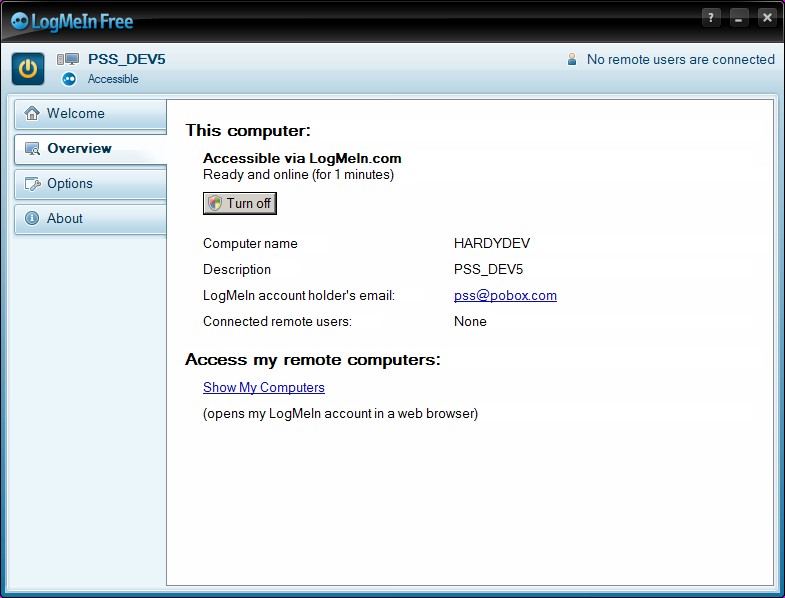Close the LogMeIn Free window

(x=767, y=18)
